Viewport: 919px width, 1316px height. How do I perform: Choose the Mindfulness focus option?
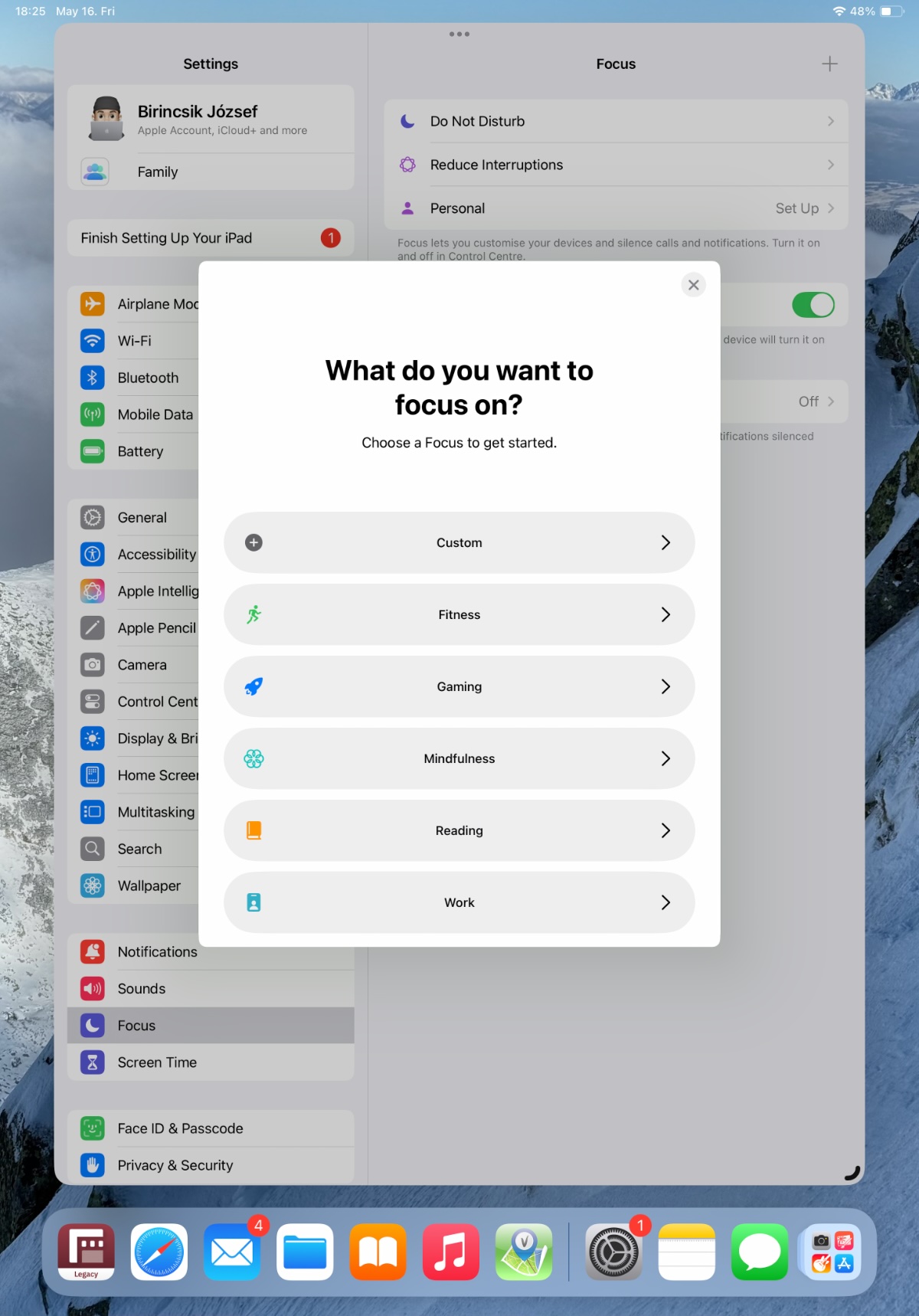coord(459,758)
